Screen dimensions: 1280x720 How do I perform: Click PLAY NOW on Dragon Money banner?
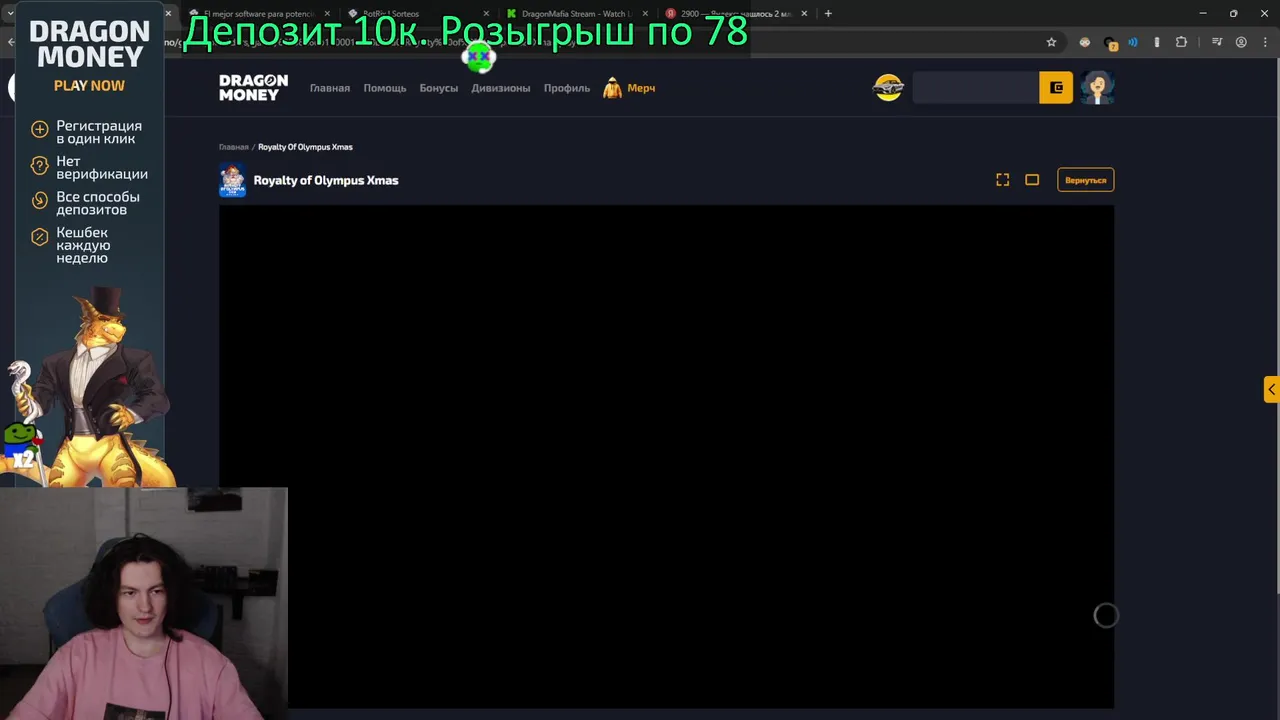click(x=89, y=86)
